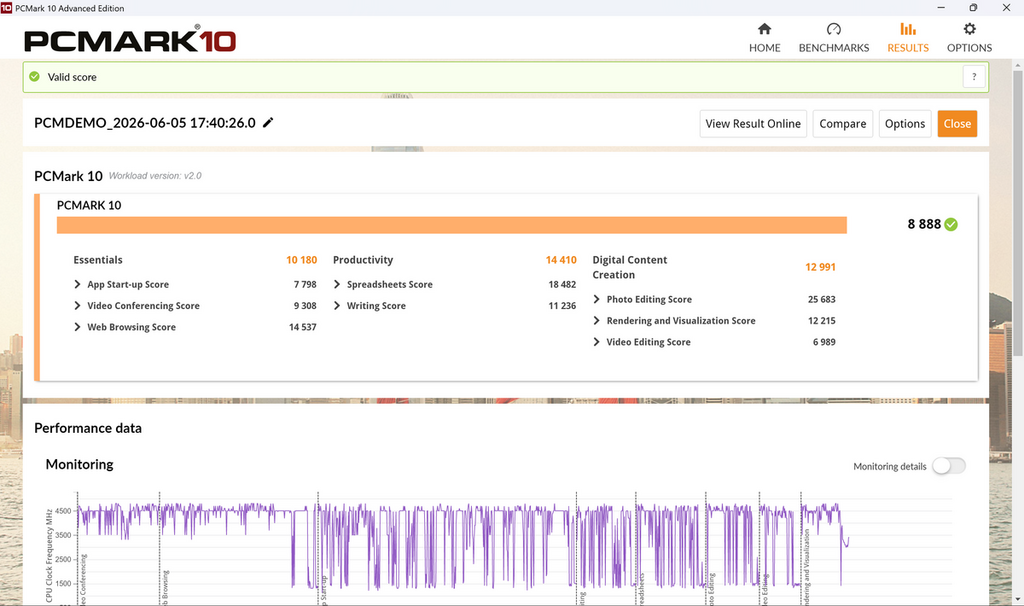The height and width of the screenshot is (606, 1024).
Task: Expand App Start-up Score details
Action: click(77, 284)
